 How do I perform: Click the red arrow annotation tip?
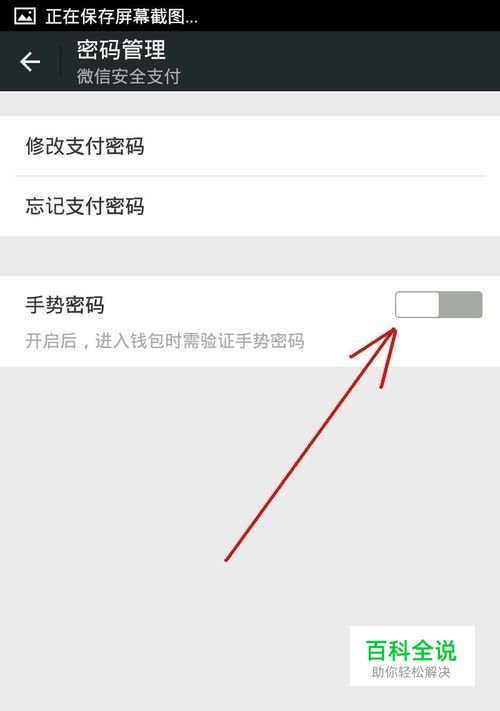pyautogui.click(x=393, y=331)
